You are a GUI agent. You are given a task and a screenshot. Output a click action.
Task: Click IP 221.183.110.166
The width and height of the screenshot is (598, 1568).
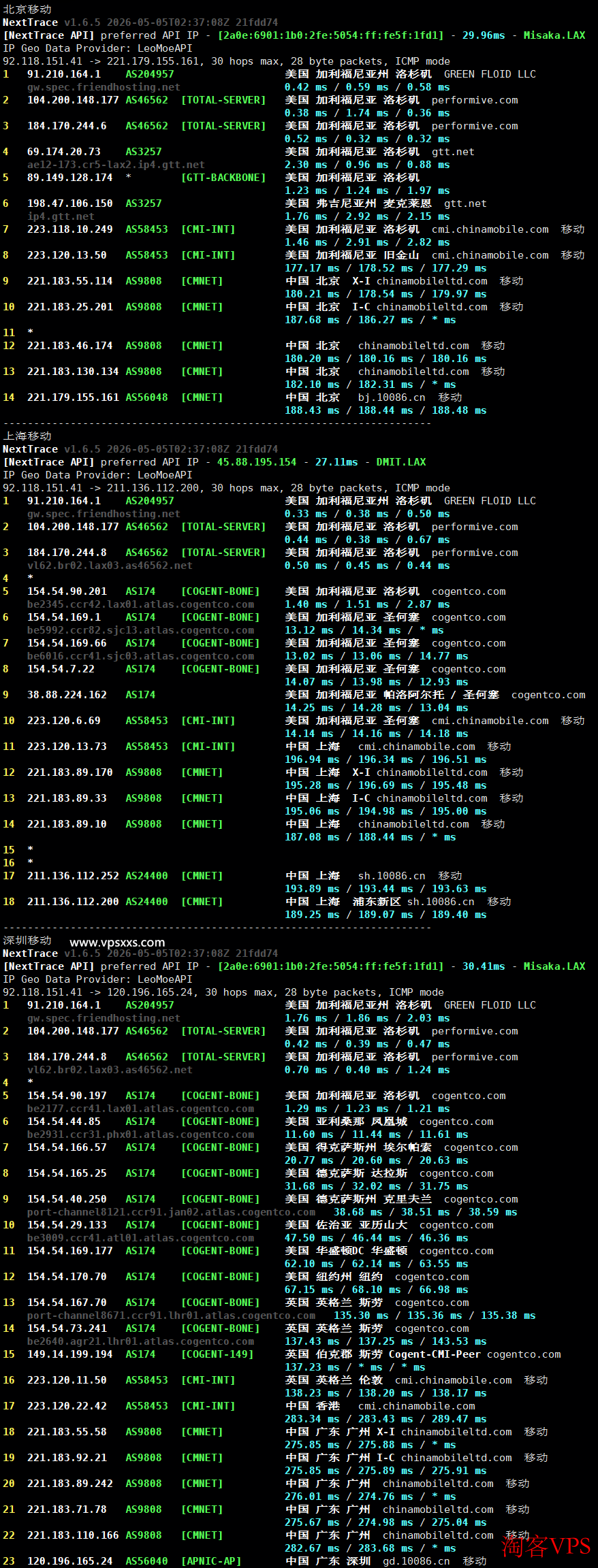(x=73, y=1535)
